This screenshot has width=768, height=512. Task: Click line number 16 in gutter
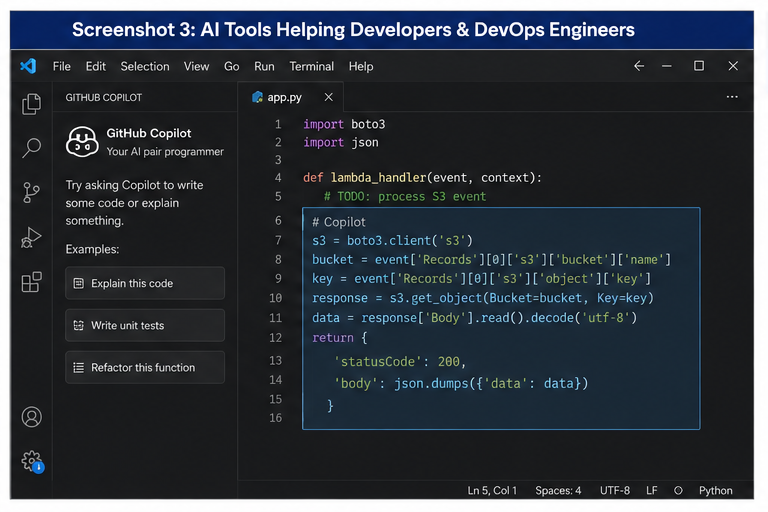click(276, 418)
